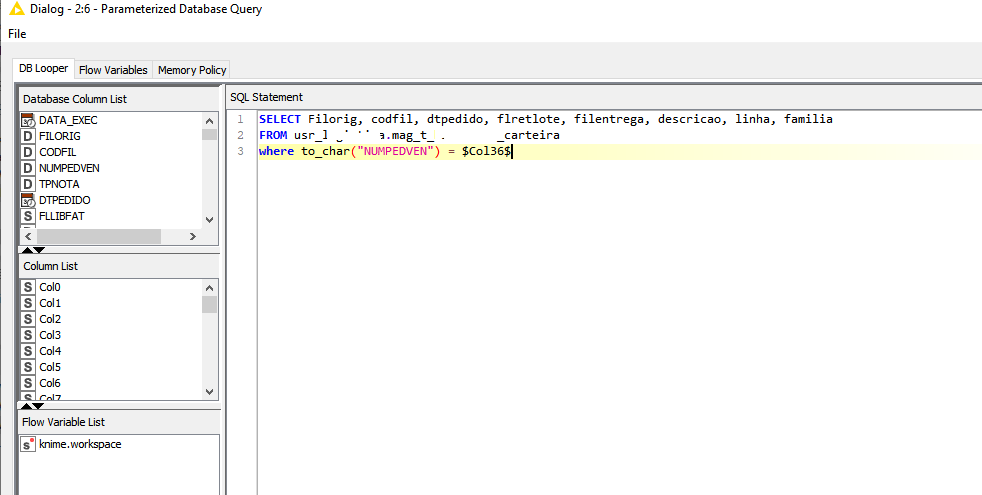Switch to the DB Looper tab
The width and height of the screenshot is (982, 495).
pyautogui.click(x=43, y=69)
